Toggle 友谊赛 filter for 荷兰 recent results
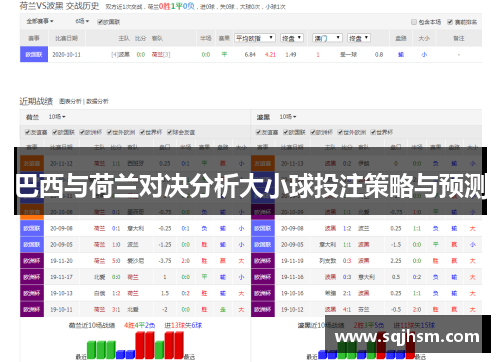This screenshot has height=362, width=500. (28, 132)
